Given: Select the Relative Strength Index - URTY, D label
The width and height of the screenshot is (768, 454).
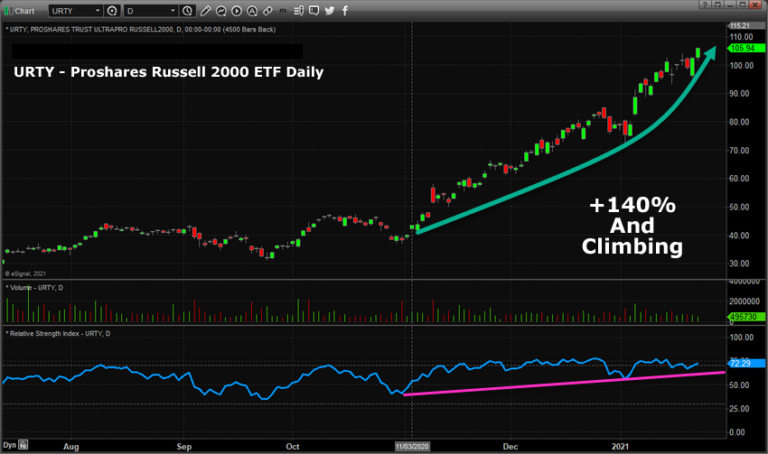Looking at the screenshot, I should (59, 334).
